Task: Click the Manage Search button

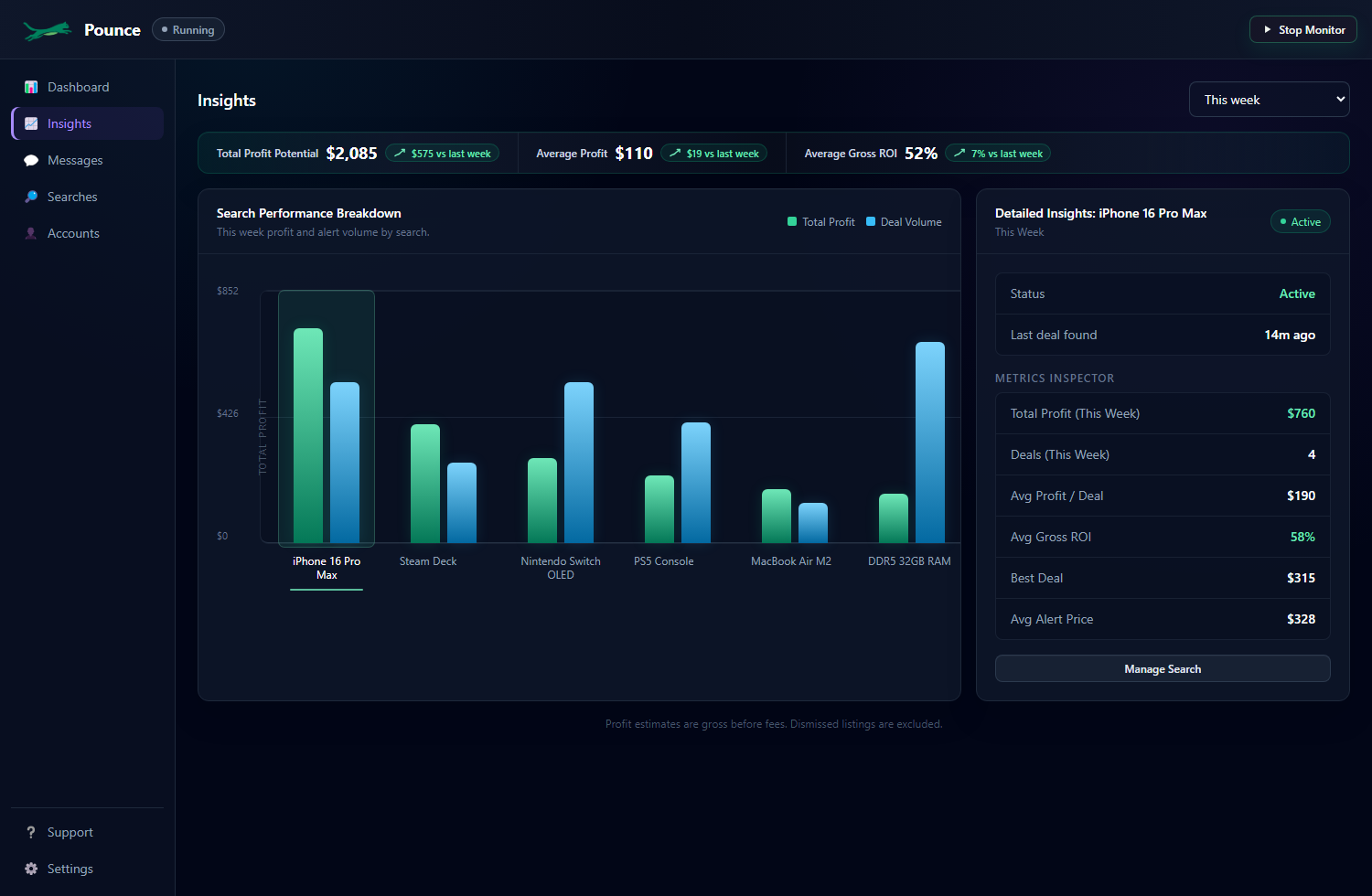Action: (1163, 668)
